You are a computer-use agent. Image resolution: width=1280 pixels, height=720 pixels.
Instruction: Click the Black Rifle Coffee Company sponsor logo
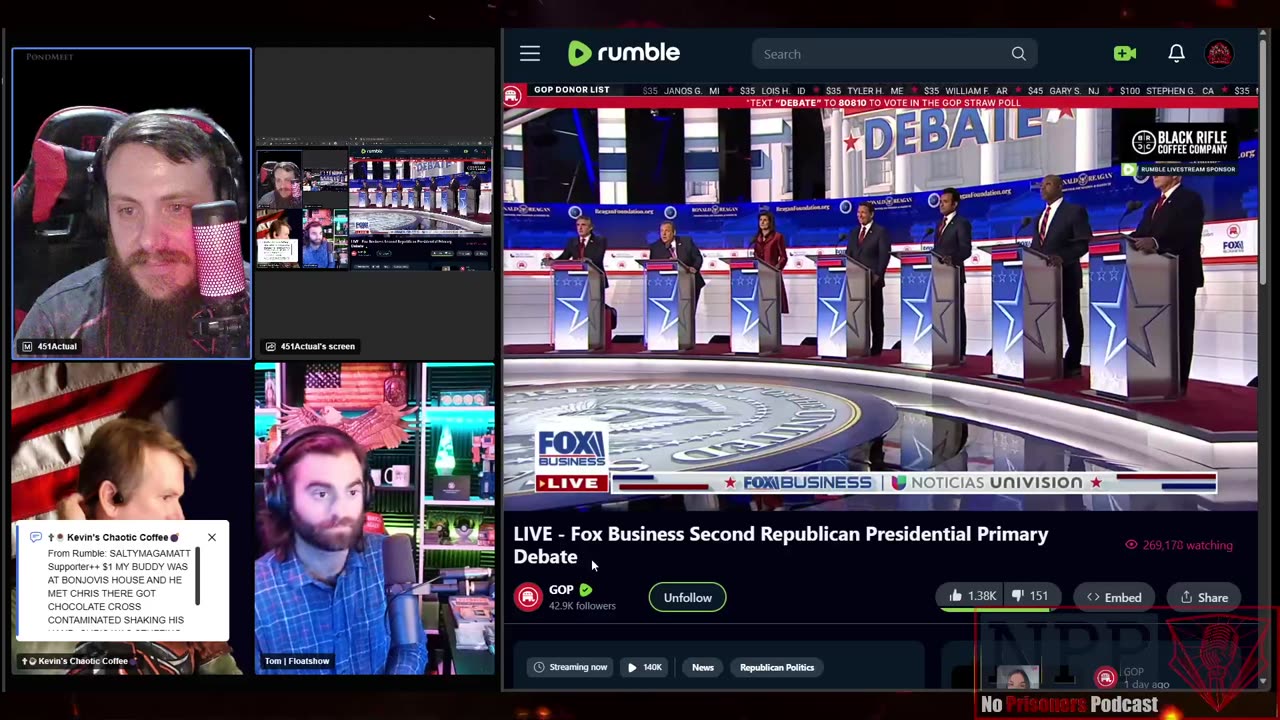(1180, 143)
